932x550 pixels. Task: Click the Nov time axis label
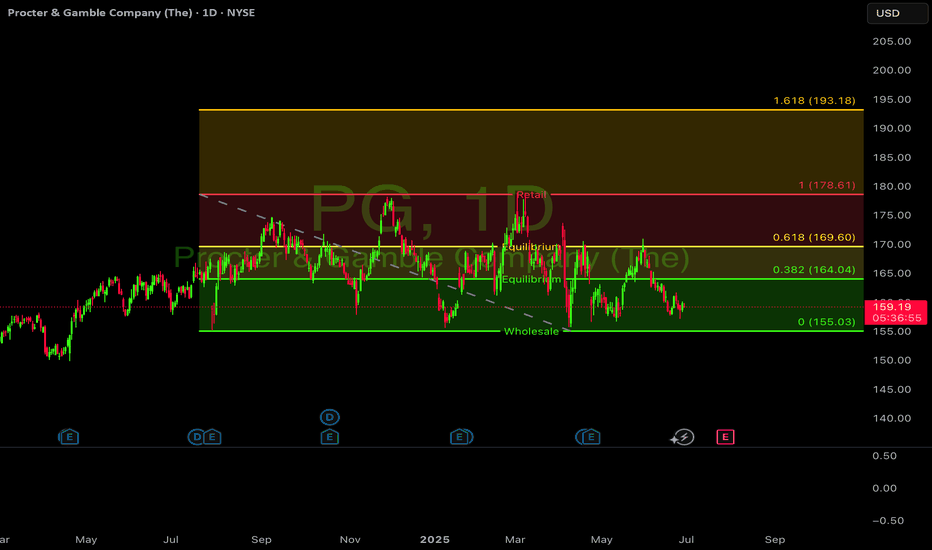(350, 539)
